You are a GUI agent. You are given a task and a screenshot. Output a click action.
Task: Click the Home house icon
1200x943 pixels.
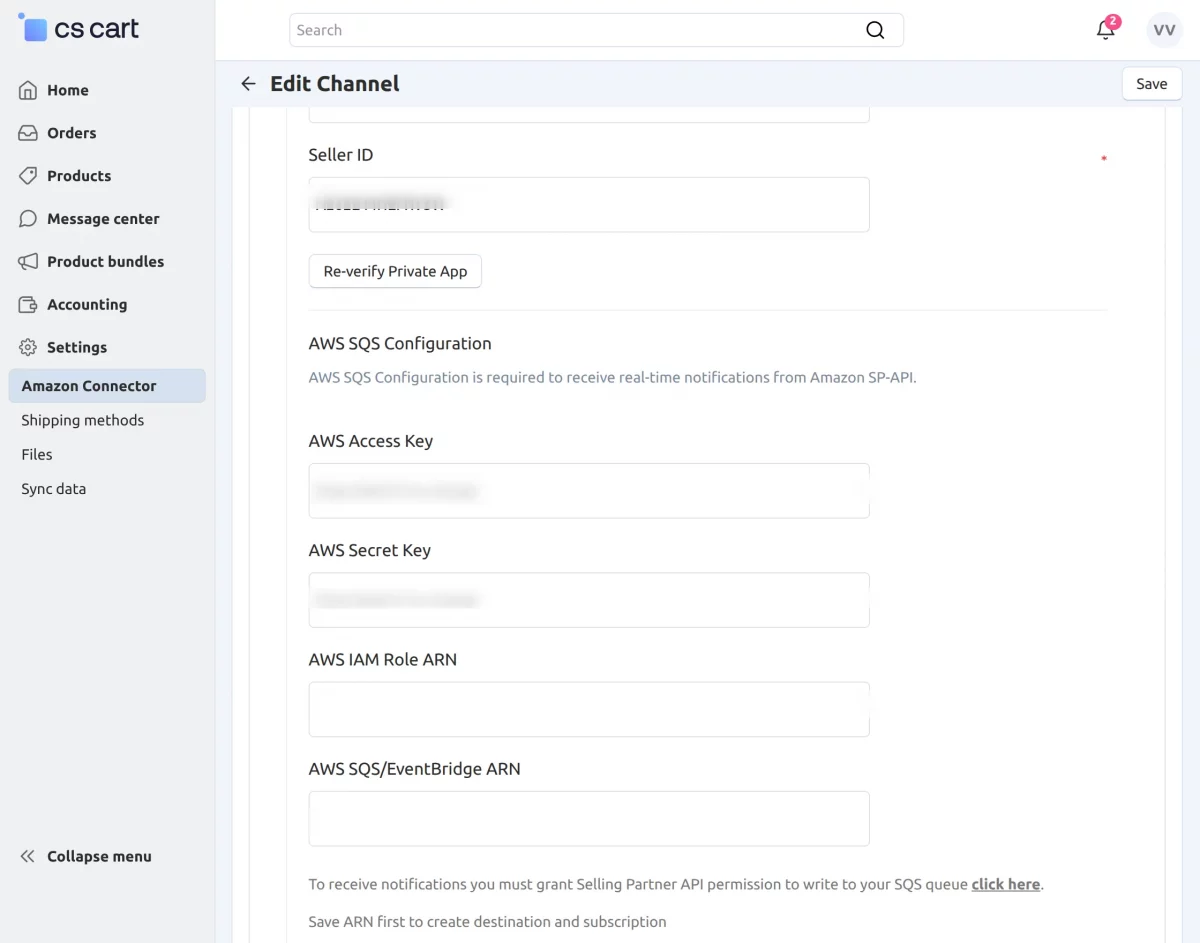[28, 90]
